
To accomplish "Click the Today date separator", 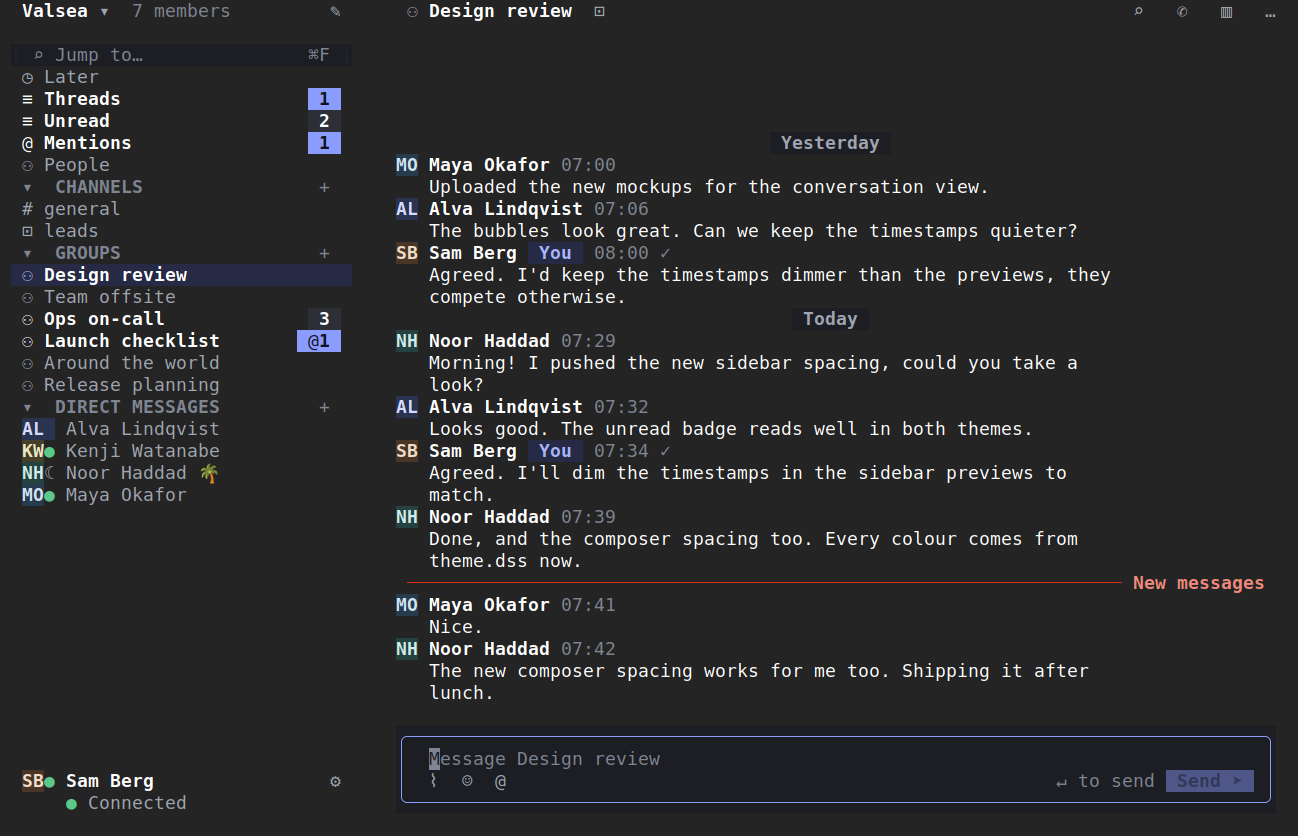I will [830, 319].
